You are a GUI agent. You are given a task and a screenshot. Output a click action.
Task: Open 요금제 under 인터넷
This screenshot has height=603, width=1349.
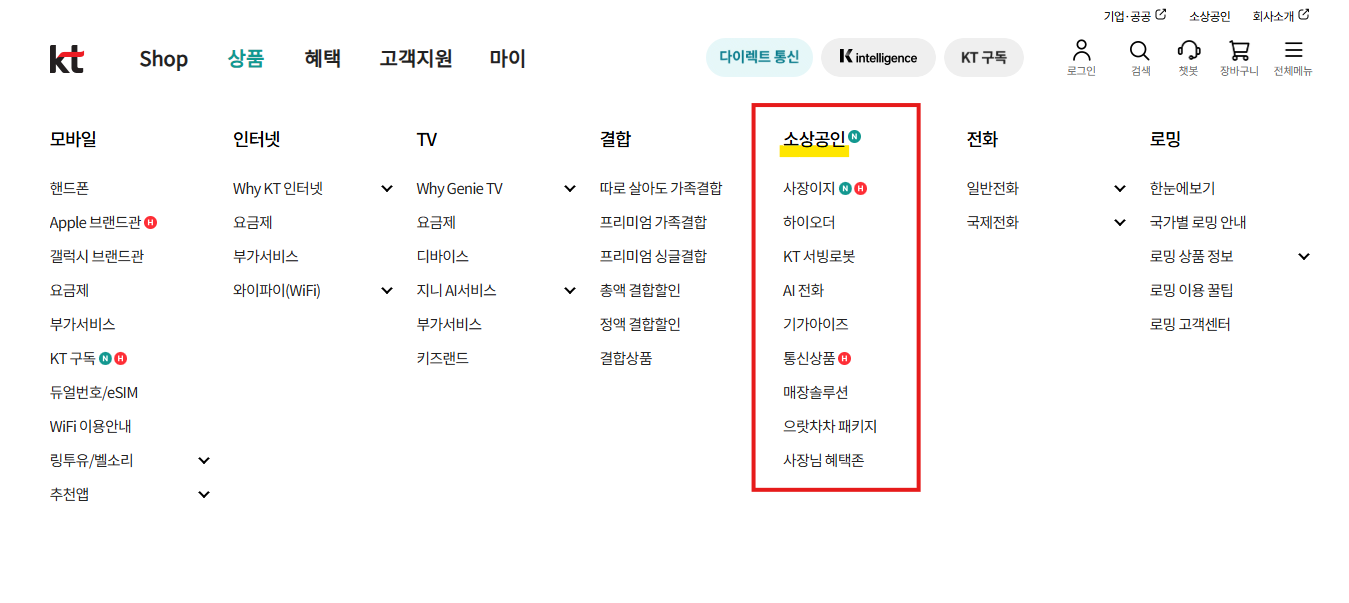[x=253, y=223]
